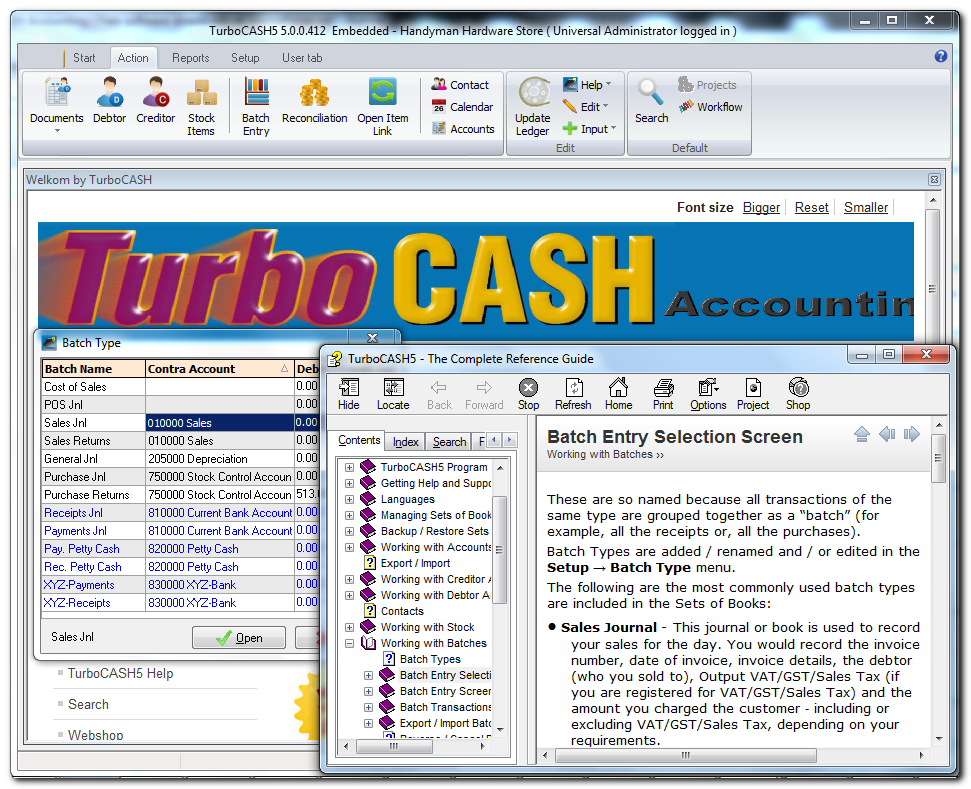
Task: Open Contact in the ribbon
Action: 460,85
